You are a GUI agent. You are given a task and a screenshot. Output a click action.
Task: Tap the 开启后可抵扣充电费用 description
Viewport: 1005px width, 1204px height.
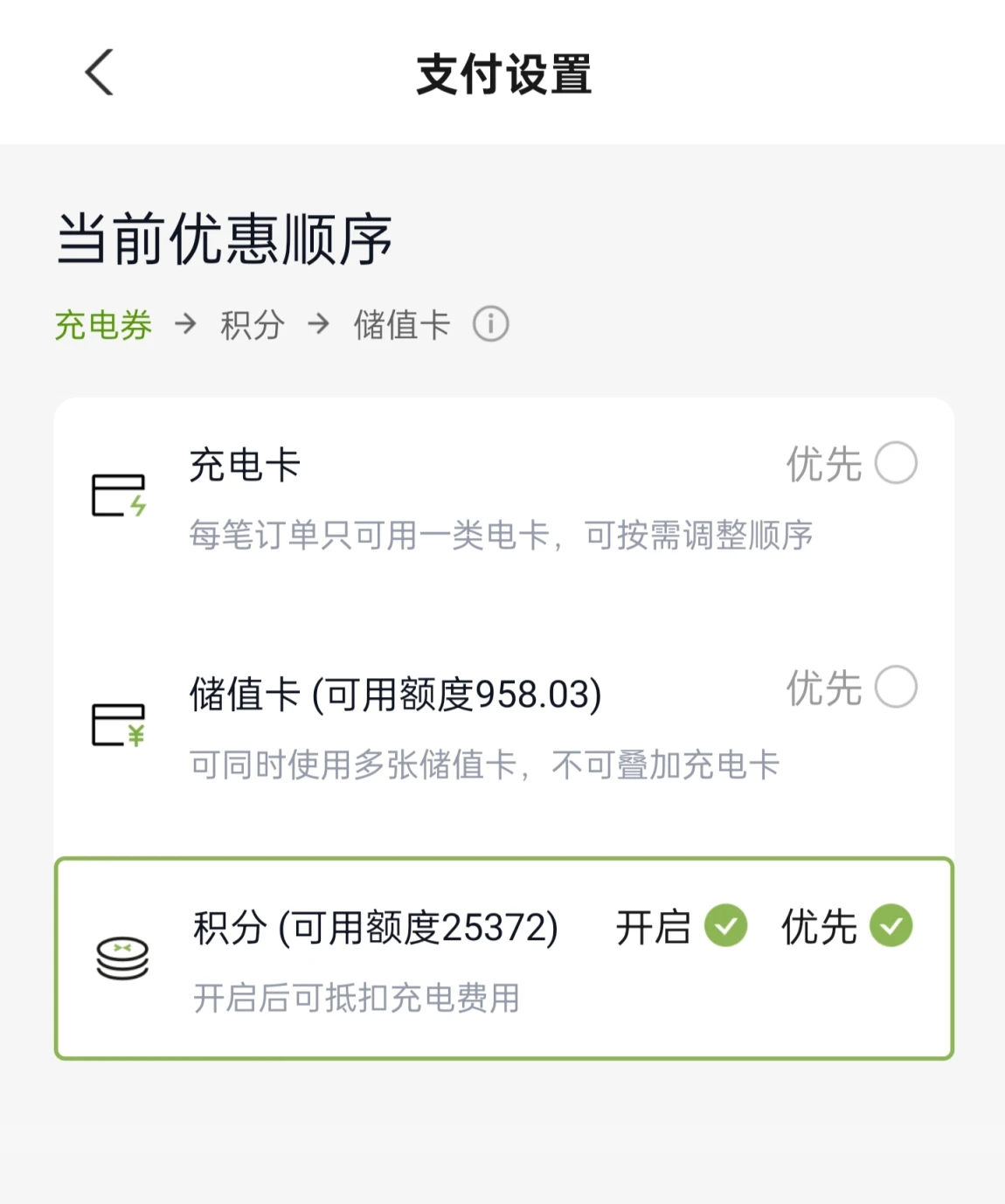(357, 998)
